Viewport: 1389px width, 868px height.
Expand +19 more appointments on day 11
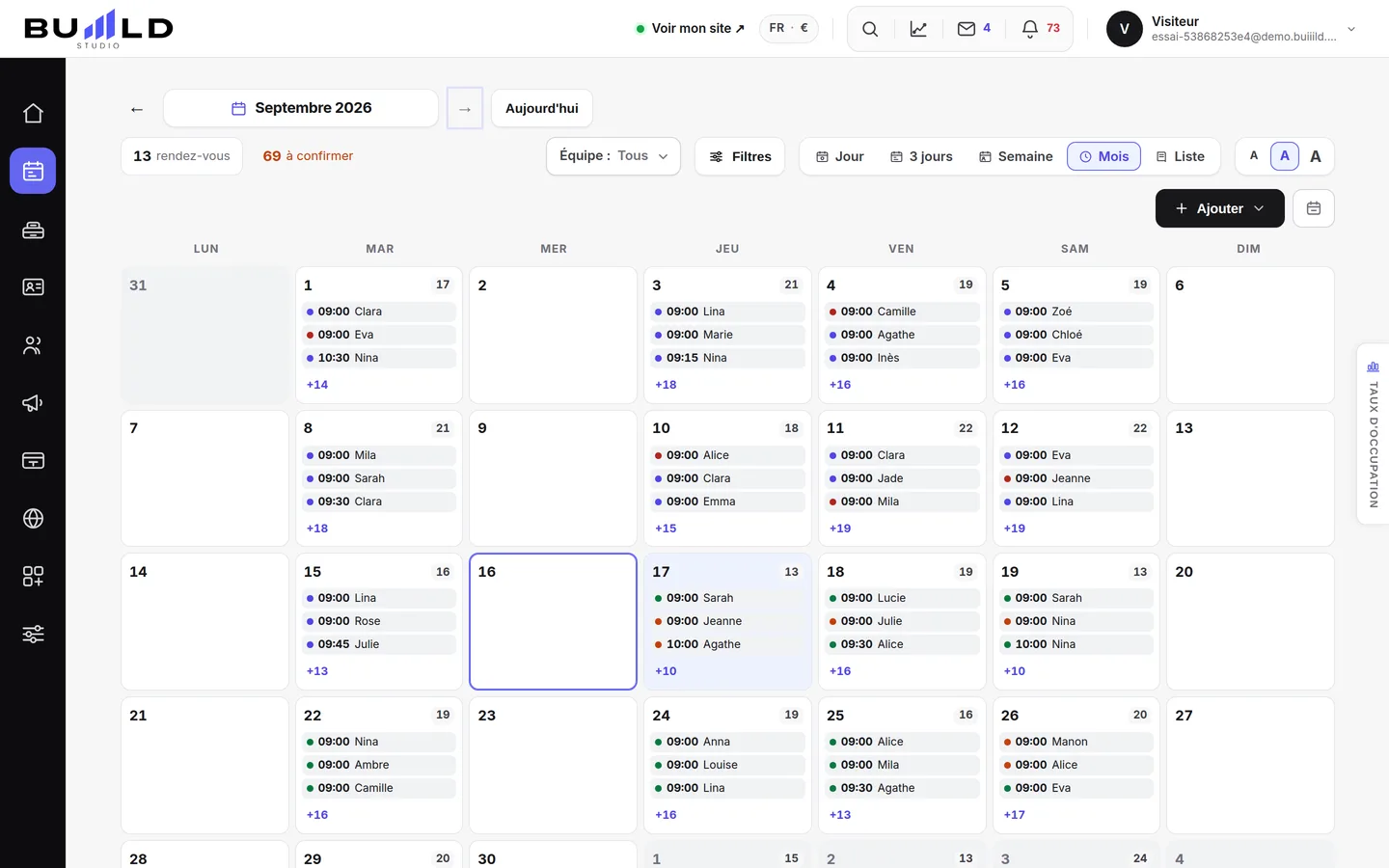tap(840, 529)
